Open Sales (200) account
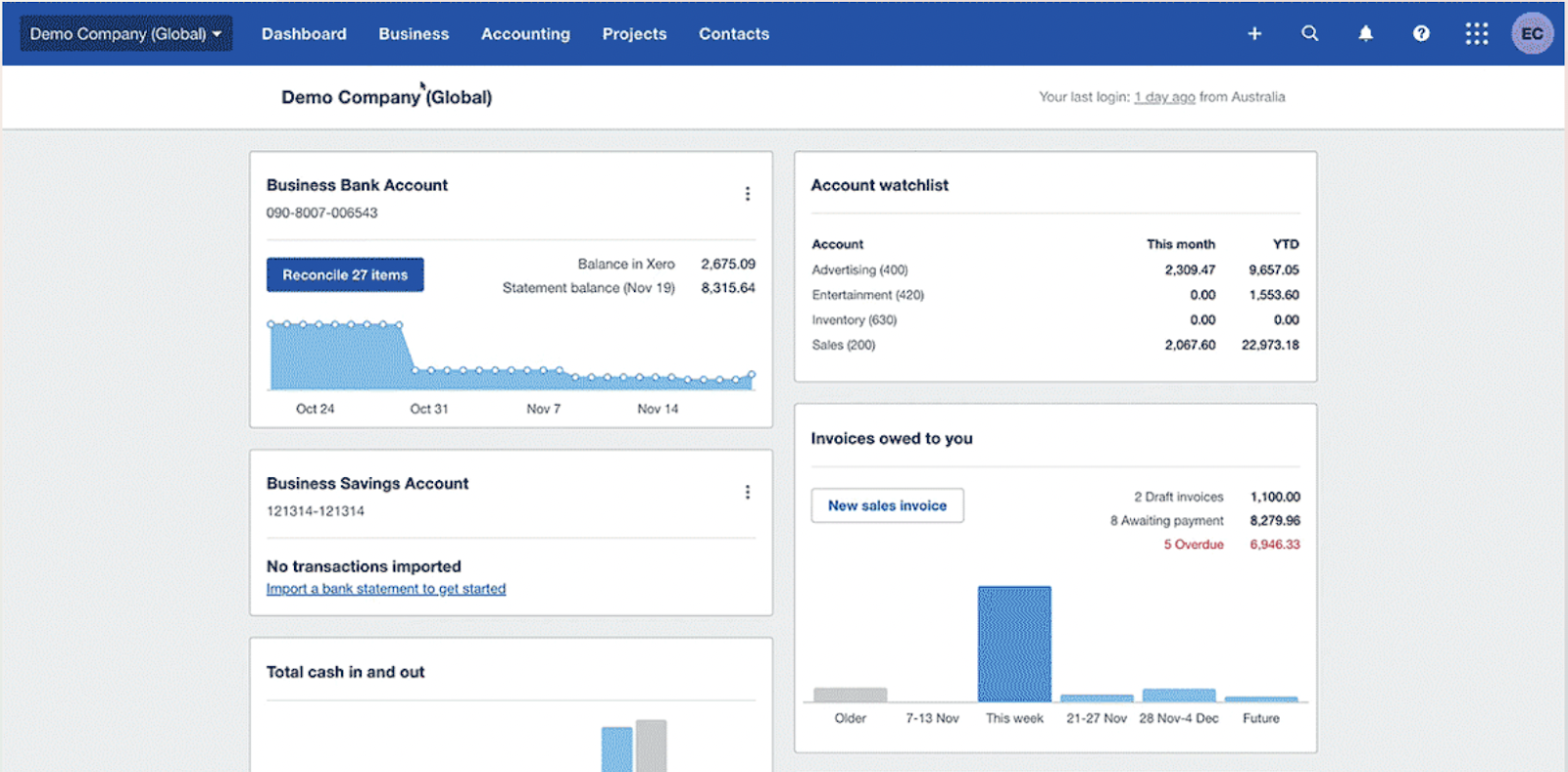 [x=843, y=345]
